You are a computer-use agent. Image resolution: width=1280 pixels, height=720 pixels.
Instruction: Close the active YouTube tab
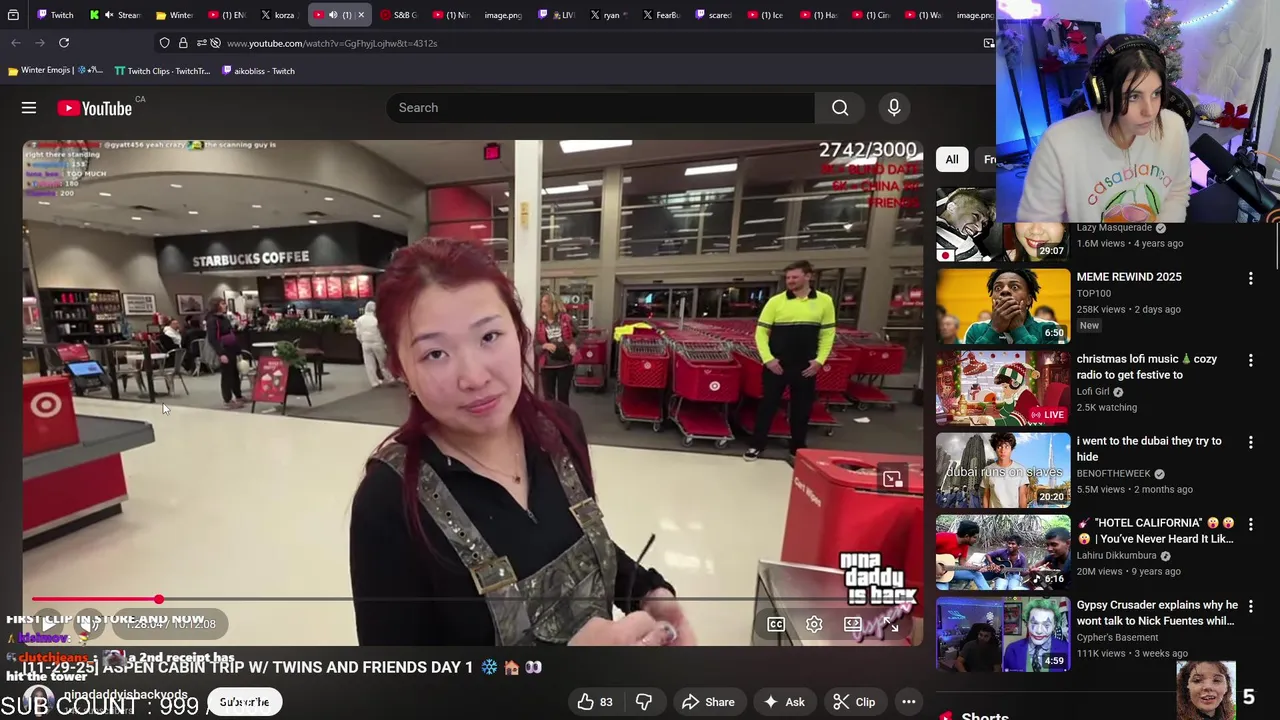click(361, 15)
